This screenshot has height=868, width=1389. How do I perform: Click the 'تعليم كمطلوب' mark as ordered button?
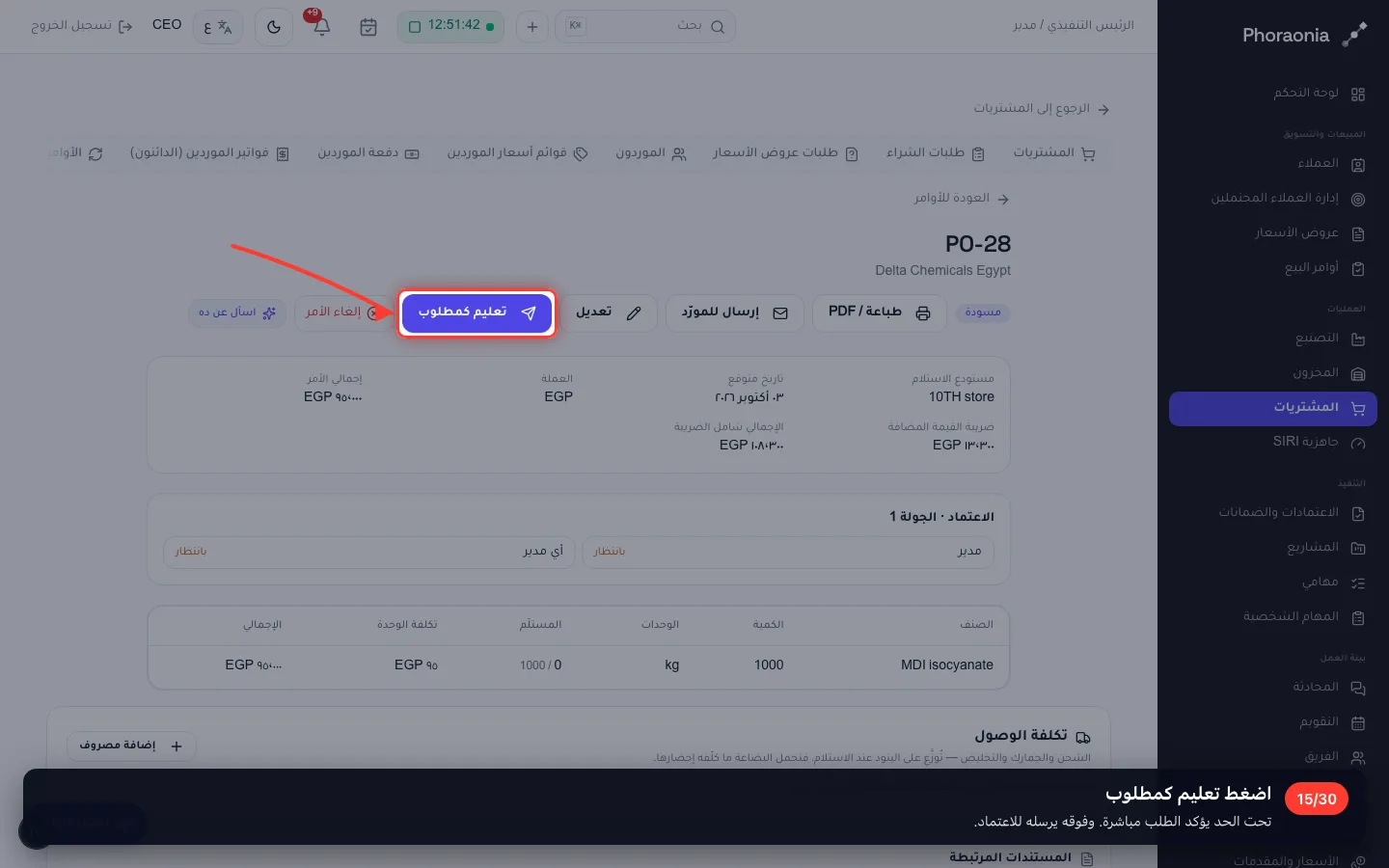(x=477, y=312)
